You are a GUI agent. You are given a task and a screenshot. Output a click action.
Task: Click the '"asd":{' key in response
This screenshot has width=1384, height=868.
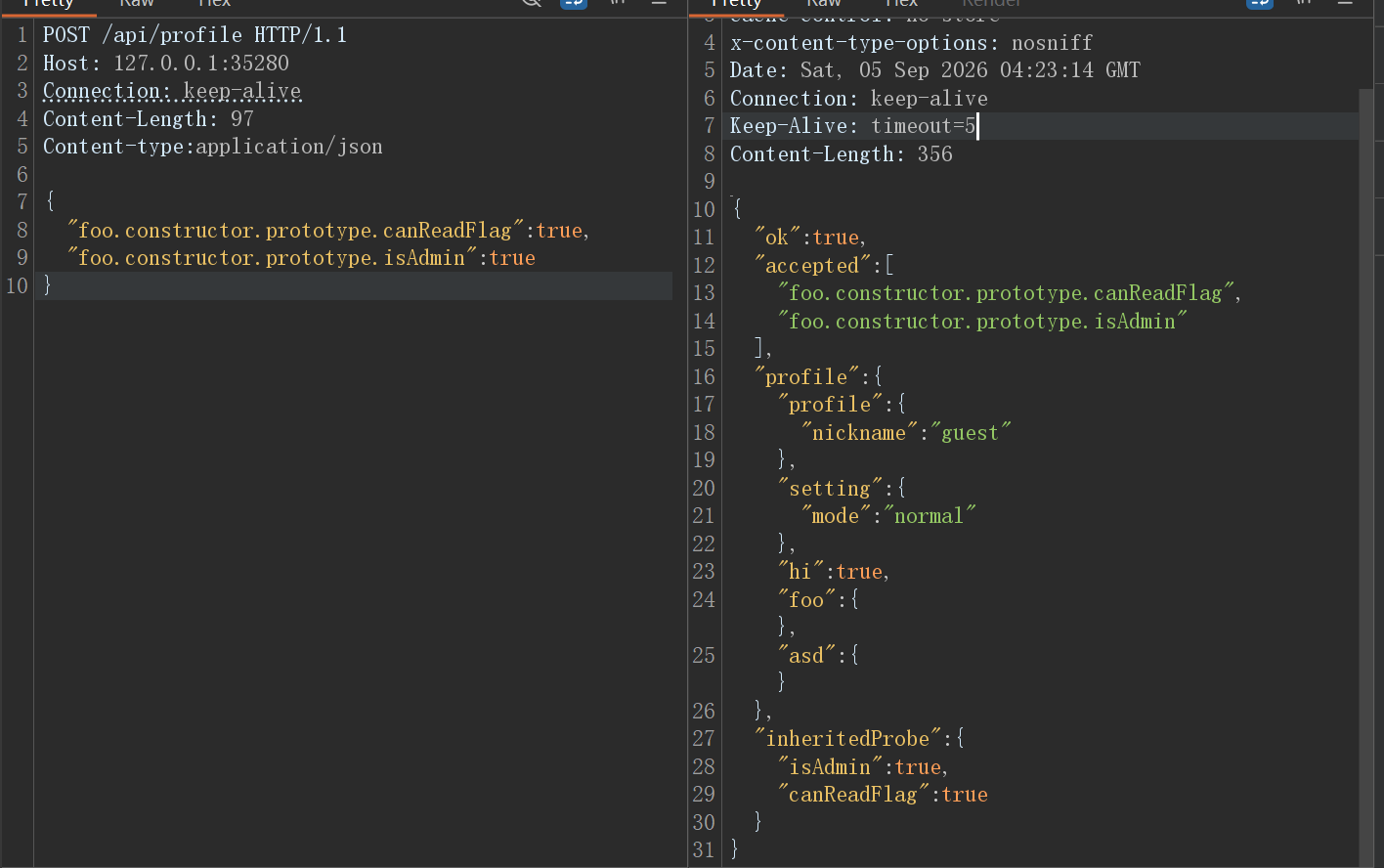818,656
